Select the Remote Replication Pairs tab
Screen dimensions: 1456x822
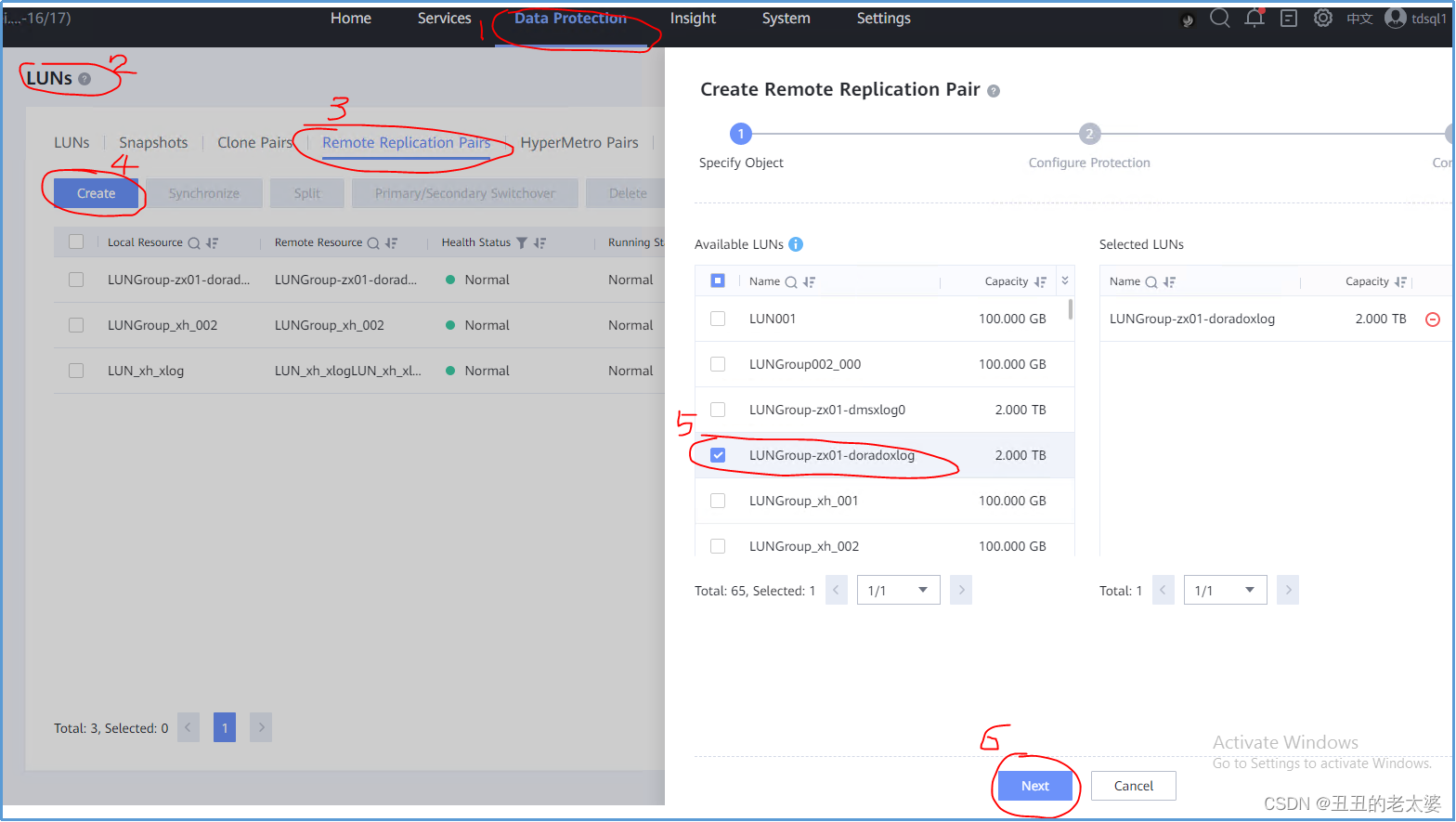(x=406, y=143)
